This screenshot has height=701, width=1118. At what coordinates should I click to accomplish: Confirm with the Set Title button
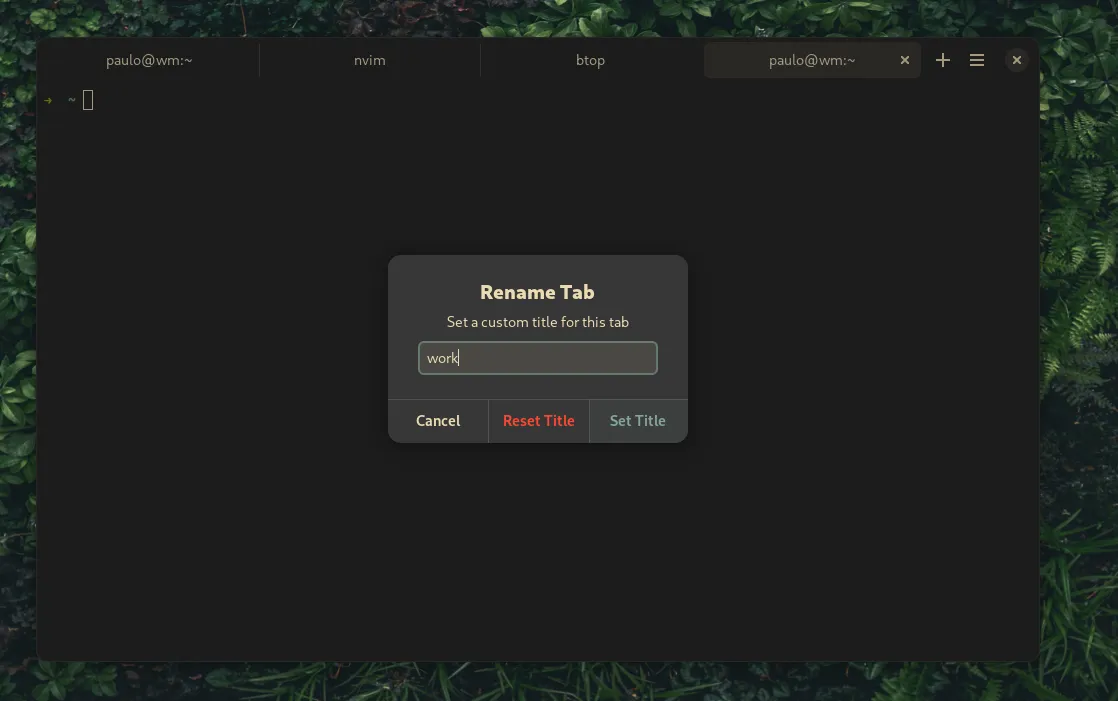(637, 421)
